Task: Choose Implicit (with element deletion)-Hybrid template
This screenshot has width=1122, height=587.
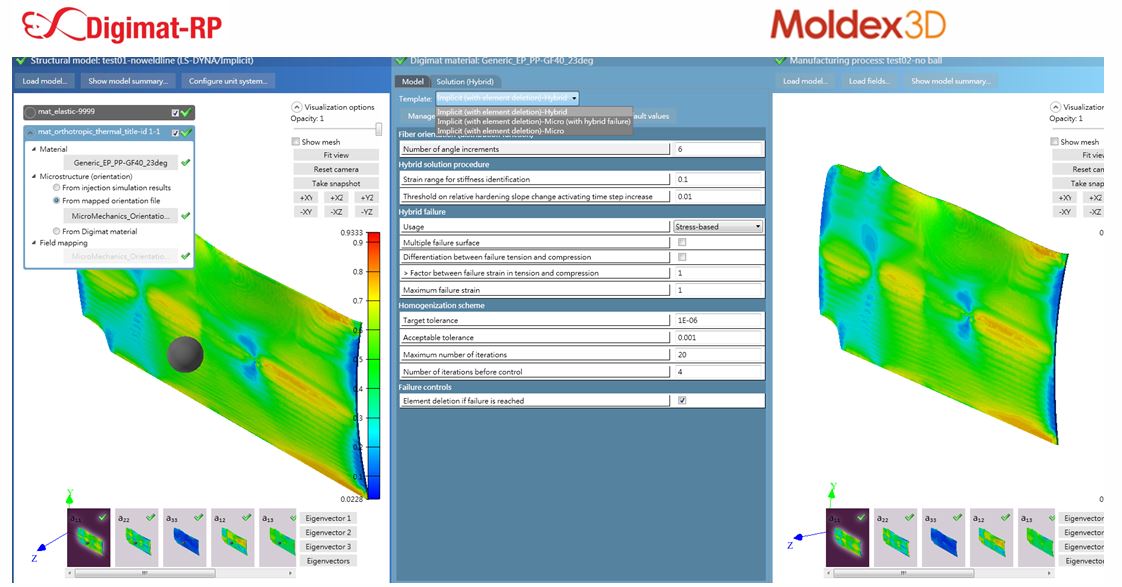Action: pyautogui.click(x=534, y=112)
